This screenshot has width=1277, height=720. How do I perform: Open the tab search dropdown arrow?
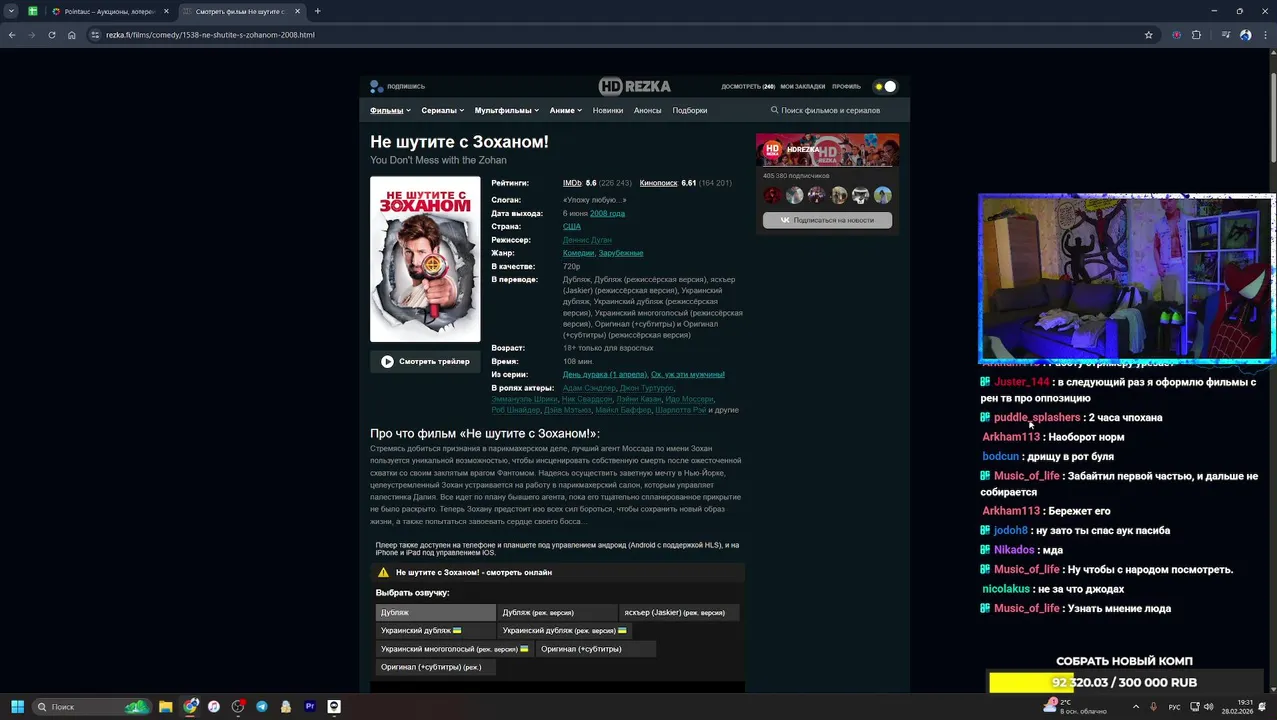(x=11, y=11)
